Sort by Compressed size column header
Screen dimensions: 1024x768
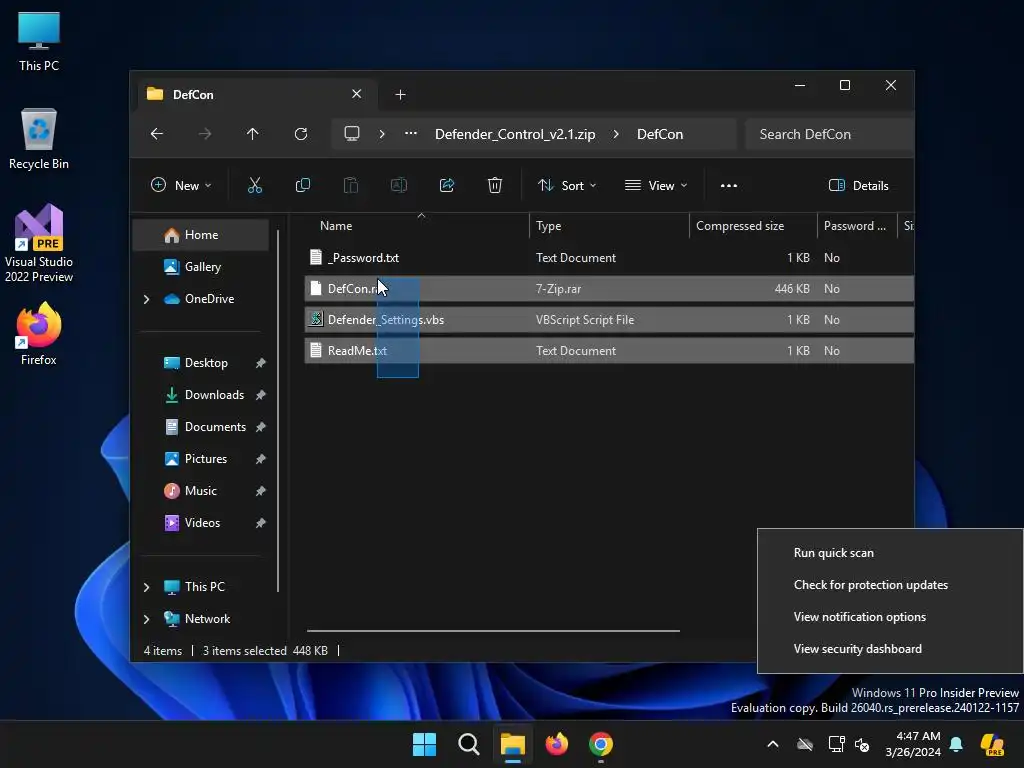tap(753, 226)
